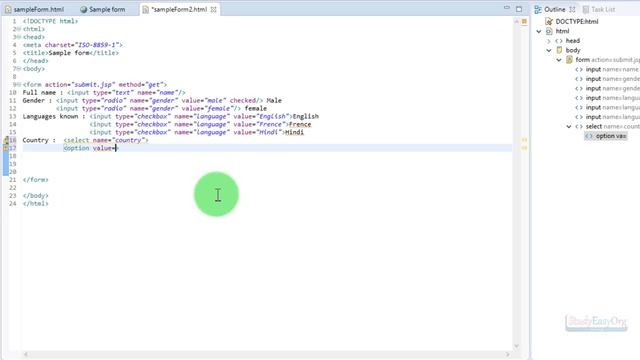Click the head tag icon in Outline

[x=559, y=41]
